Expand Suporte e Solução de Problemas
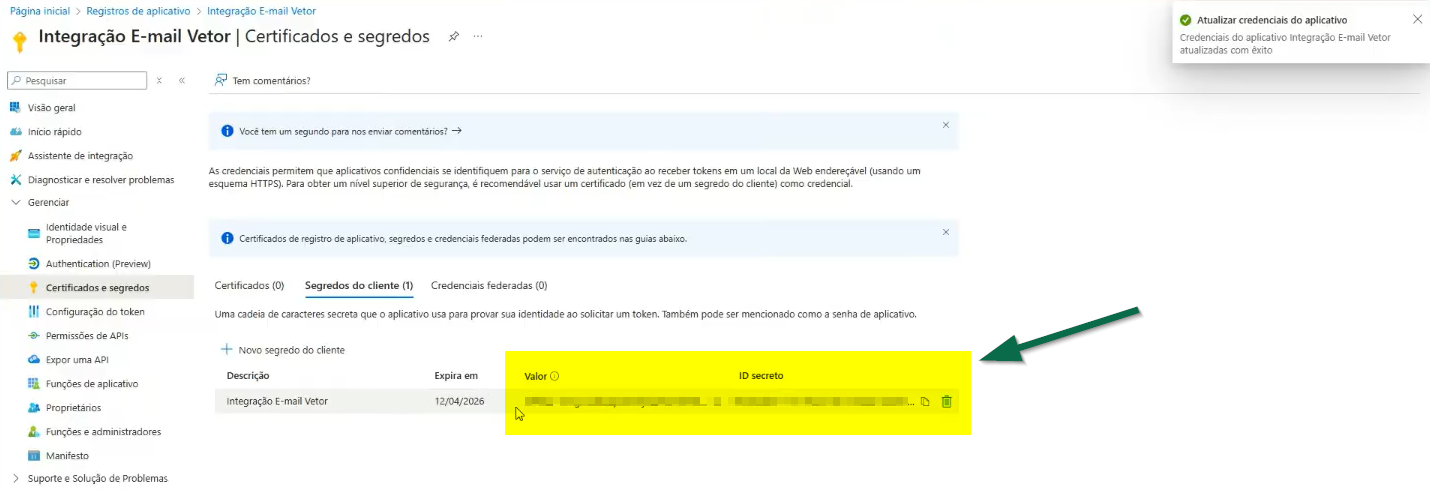1430x491 pixels. (15, 479)
